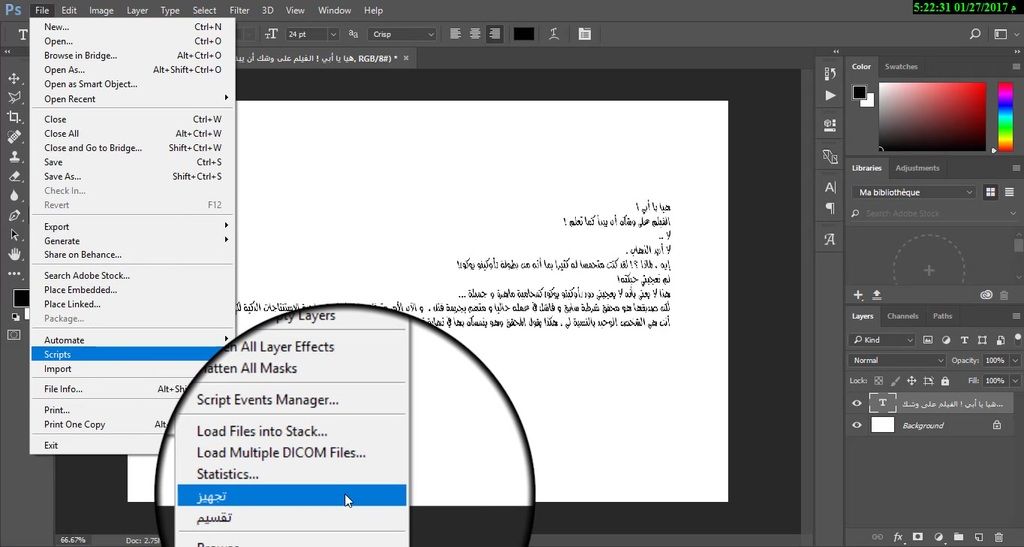Screen dimensions: 1024x547
Task: Open the Actions panel play icon
Action: pyautogui.click(x=830, y=95)
